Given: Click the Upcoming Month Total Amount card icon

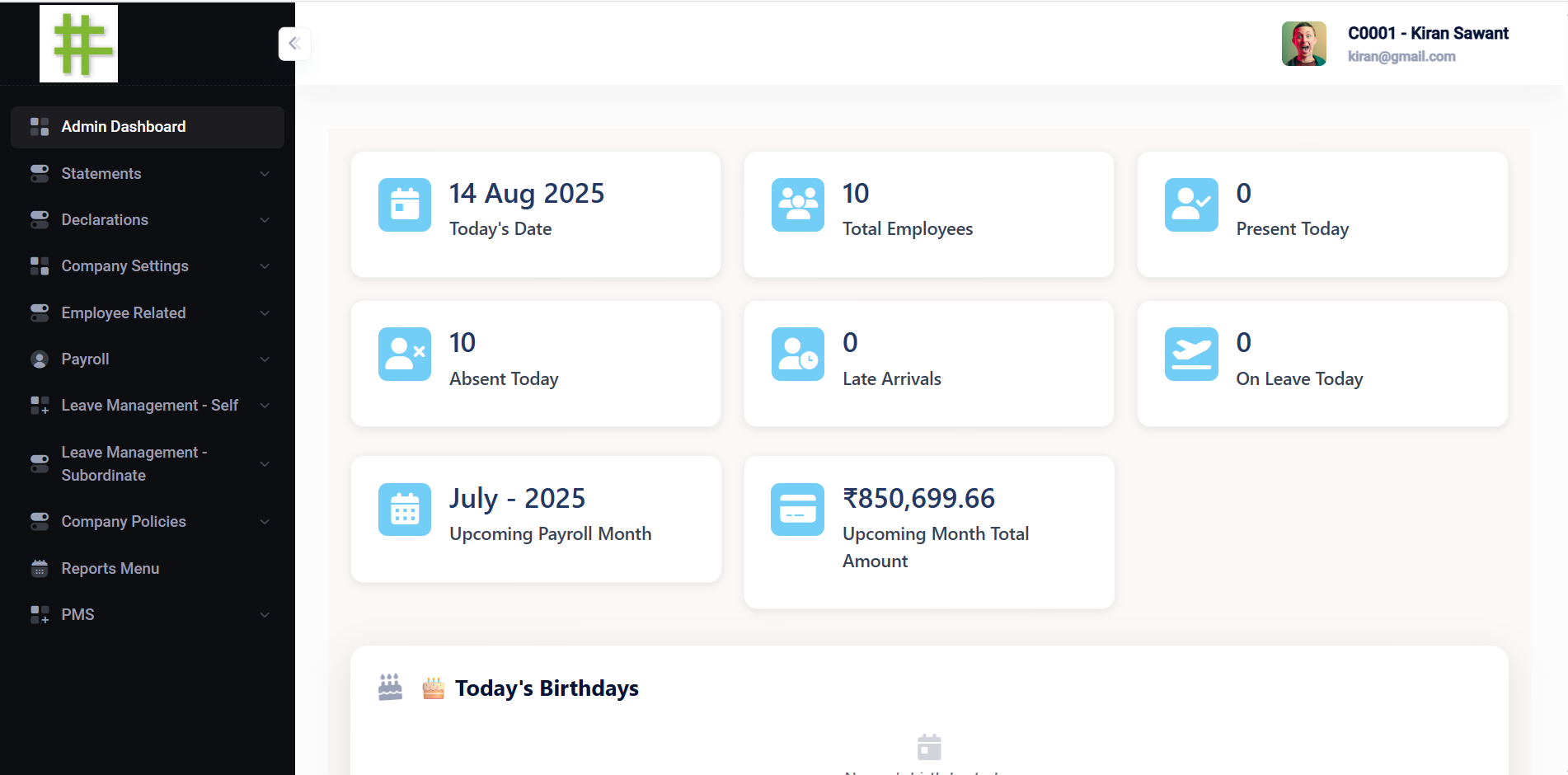Looking at the screenshot, I should click(797, 509).
